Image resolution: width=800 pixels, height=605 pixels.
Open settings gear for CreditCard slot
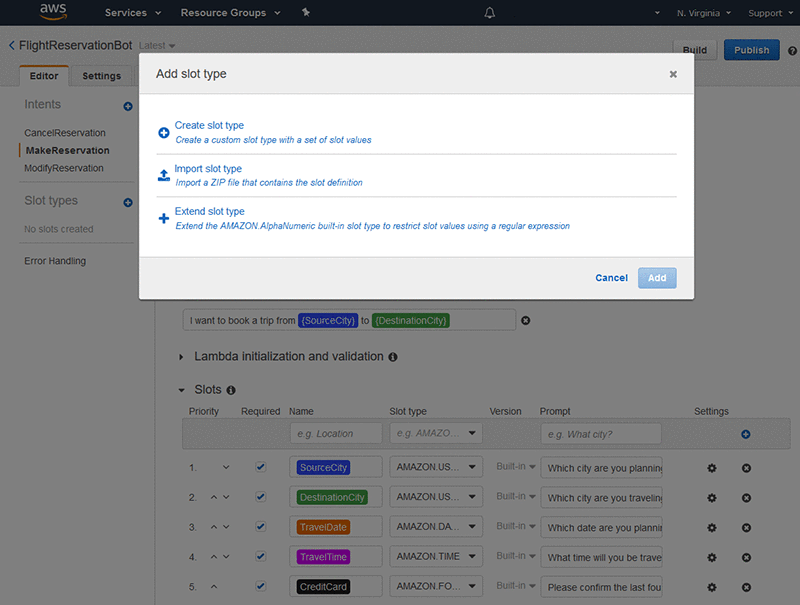[712, 587]
